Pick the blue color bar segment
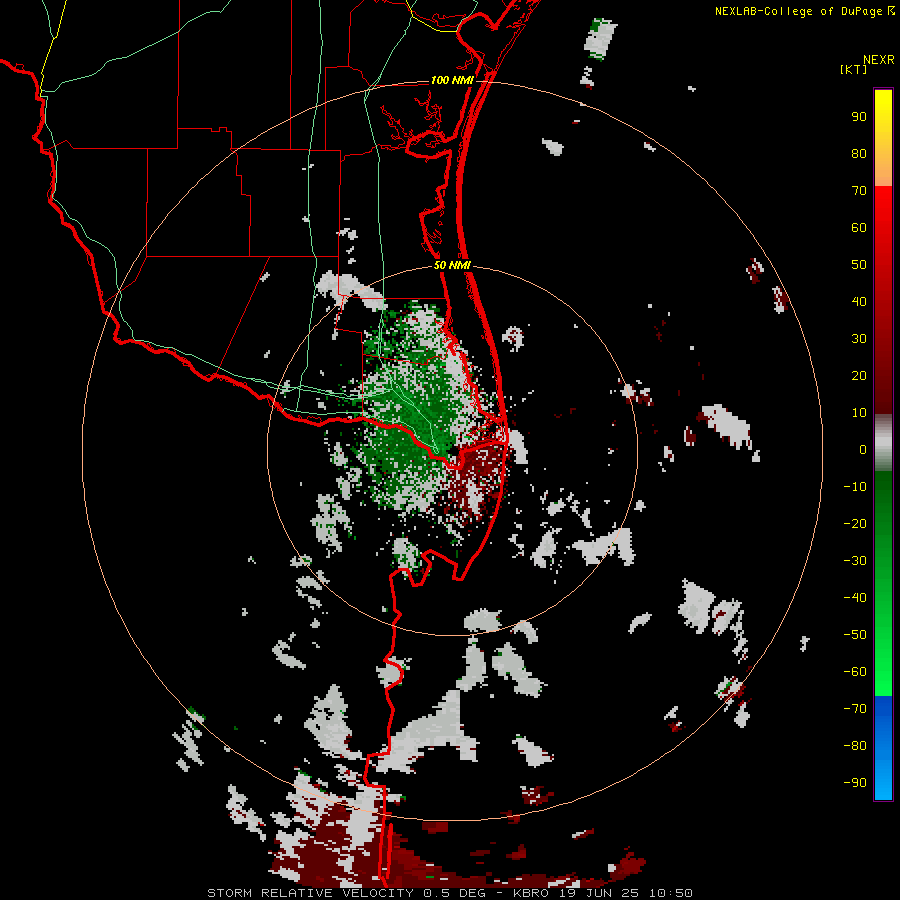This screenshot has height=900, width=900. coord(883,748)
